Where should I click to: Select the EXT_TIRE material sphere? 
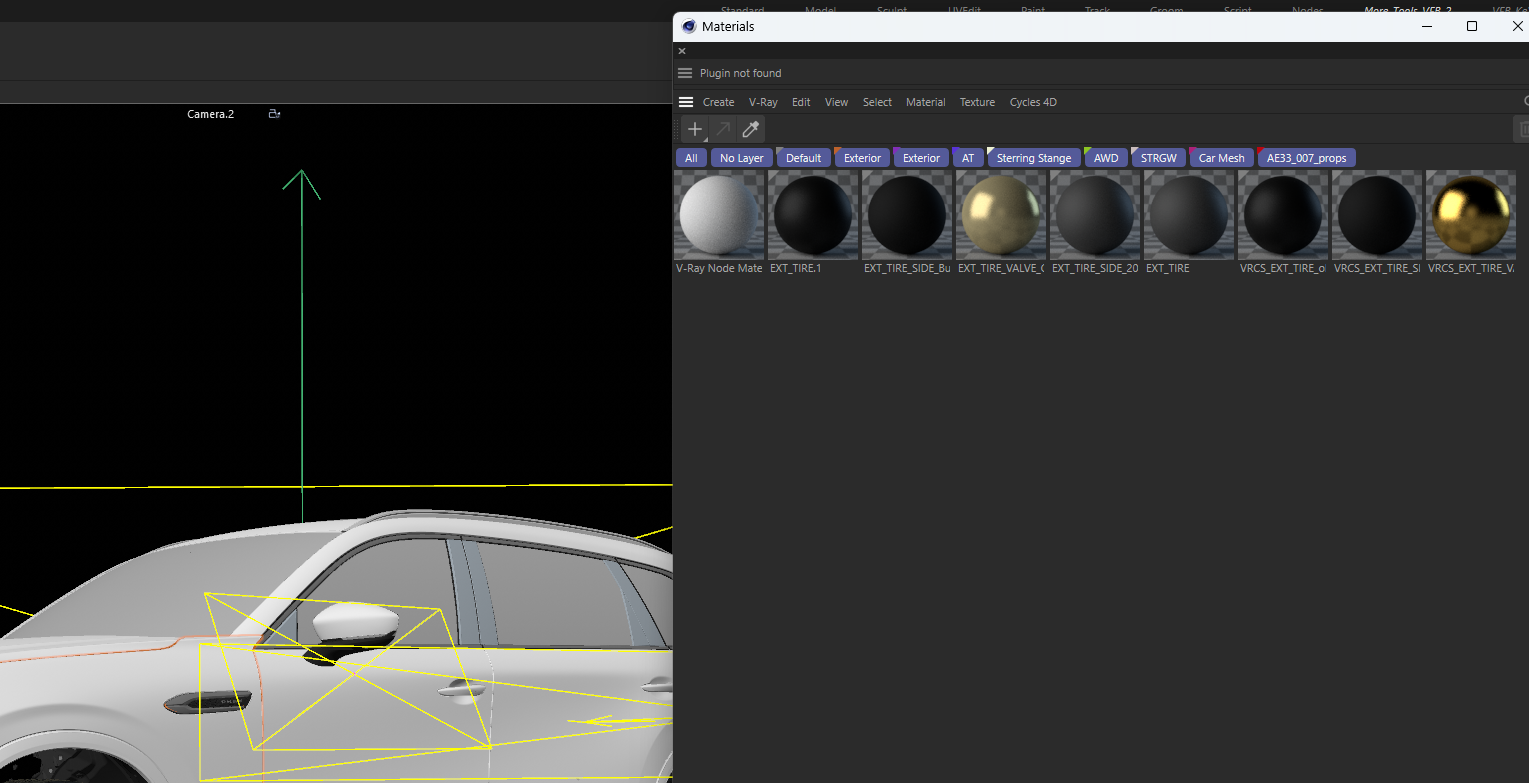point(1190,215)
